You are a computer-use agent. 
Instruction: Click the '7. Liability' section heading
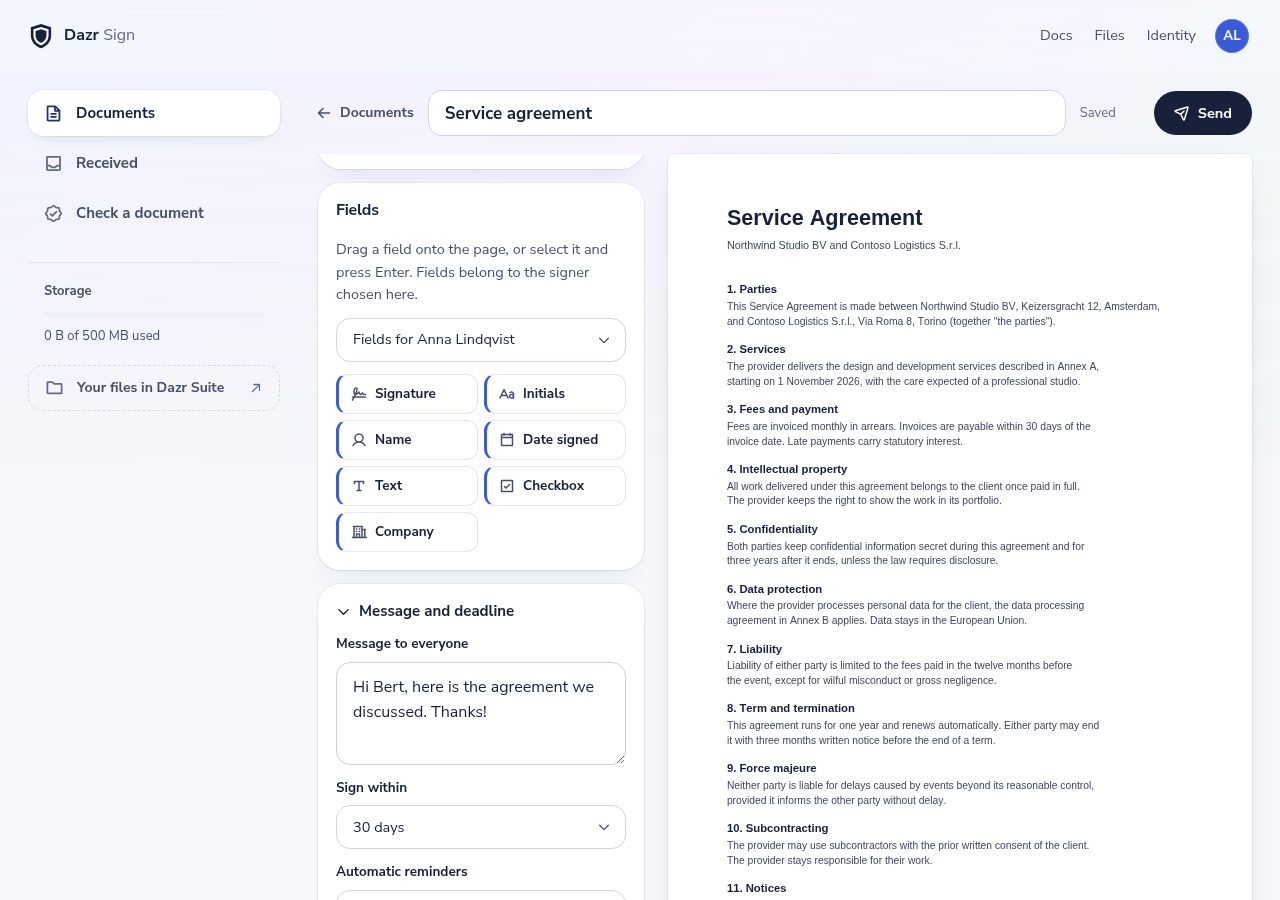[x=755, y=649]
